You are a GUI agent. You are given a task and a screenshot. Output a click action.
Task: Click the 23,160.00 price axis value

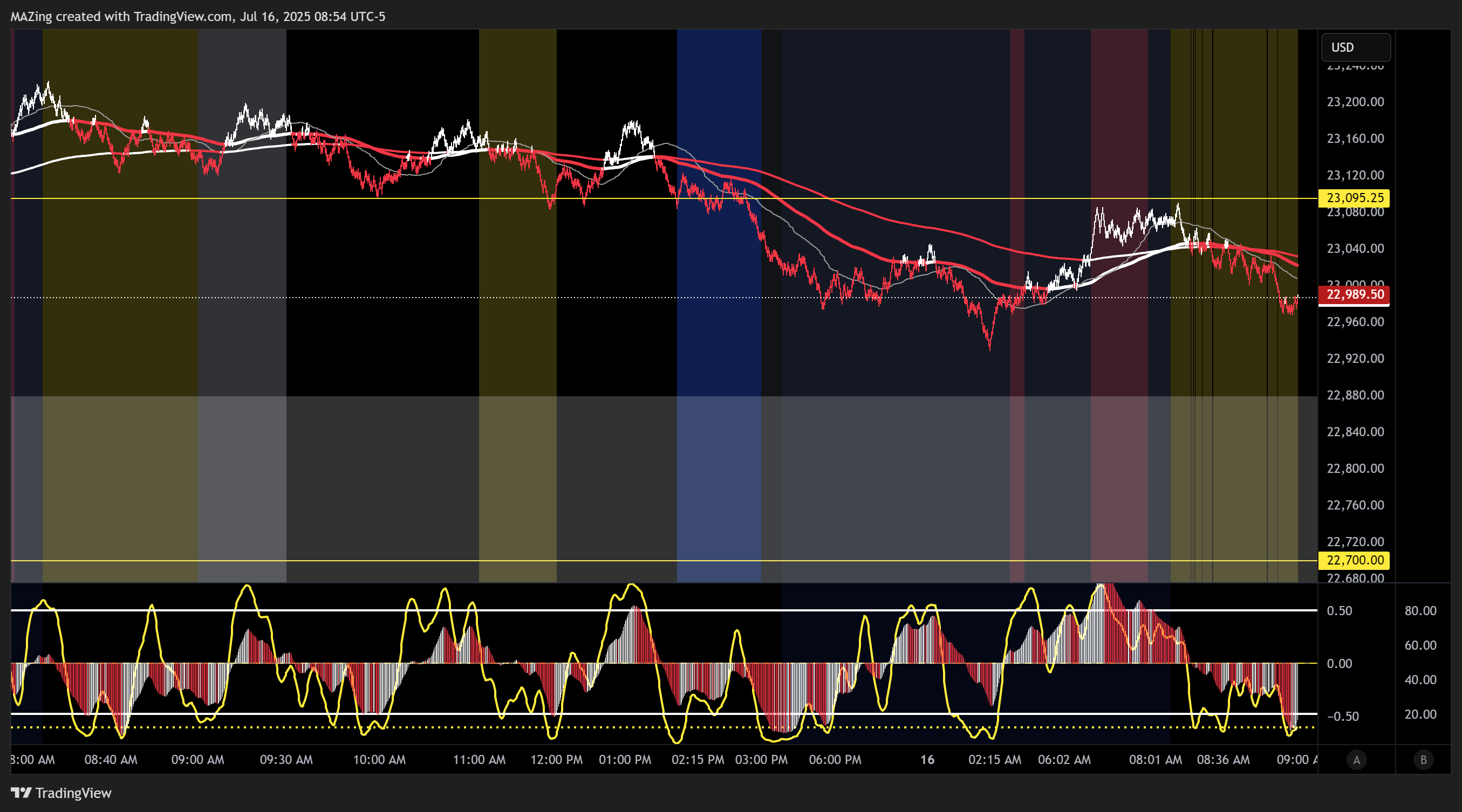pos(1355,139)
